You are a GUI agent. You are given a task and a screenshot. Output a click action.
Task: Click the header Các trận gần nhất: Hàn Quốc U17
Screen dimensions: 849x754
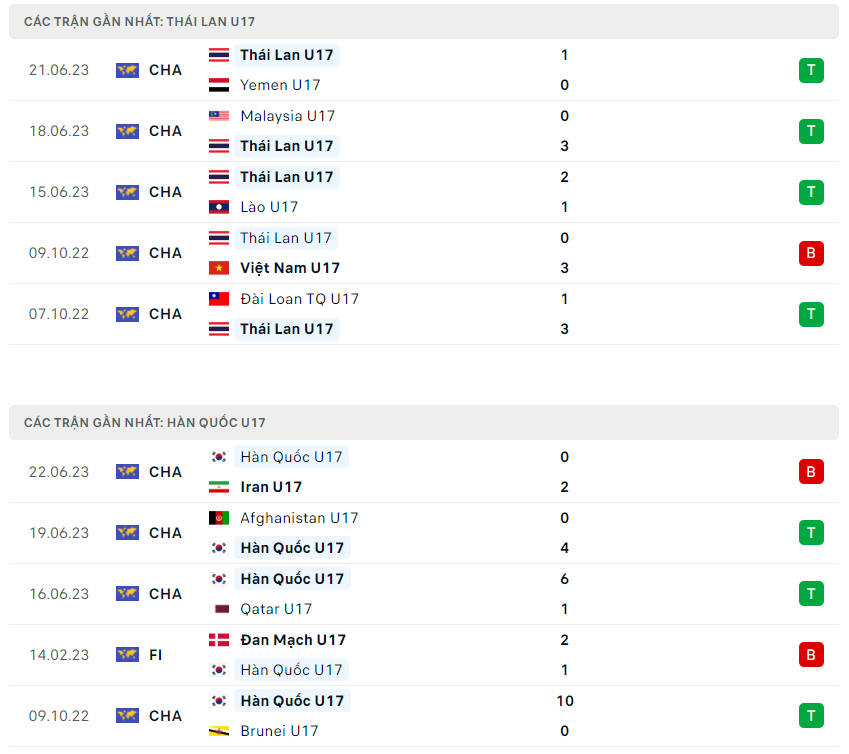coord(145,423)
